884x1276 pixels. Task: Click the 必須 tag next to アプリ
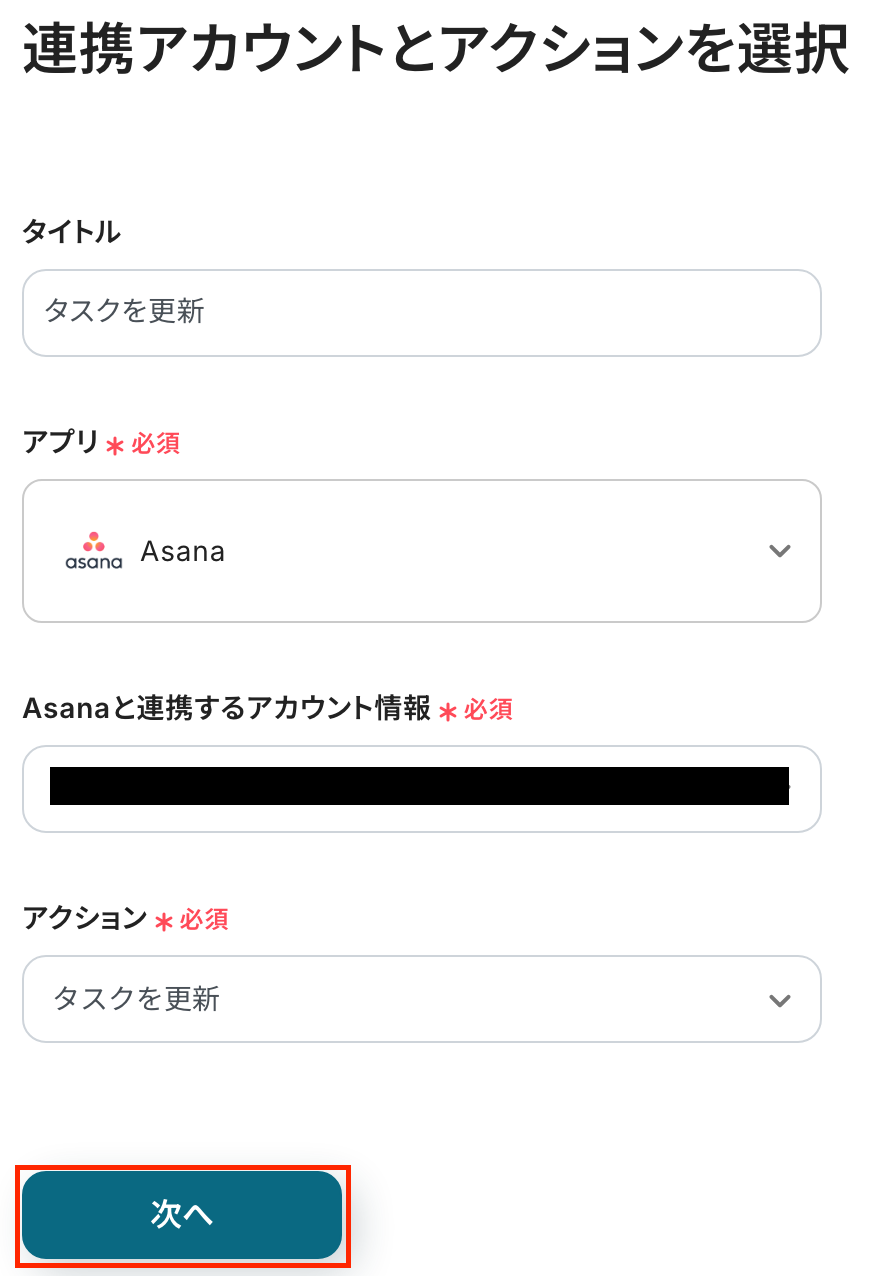pos(156,444)
